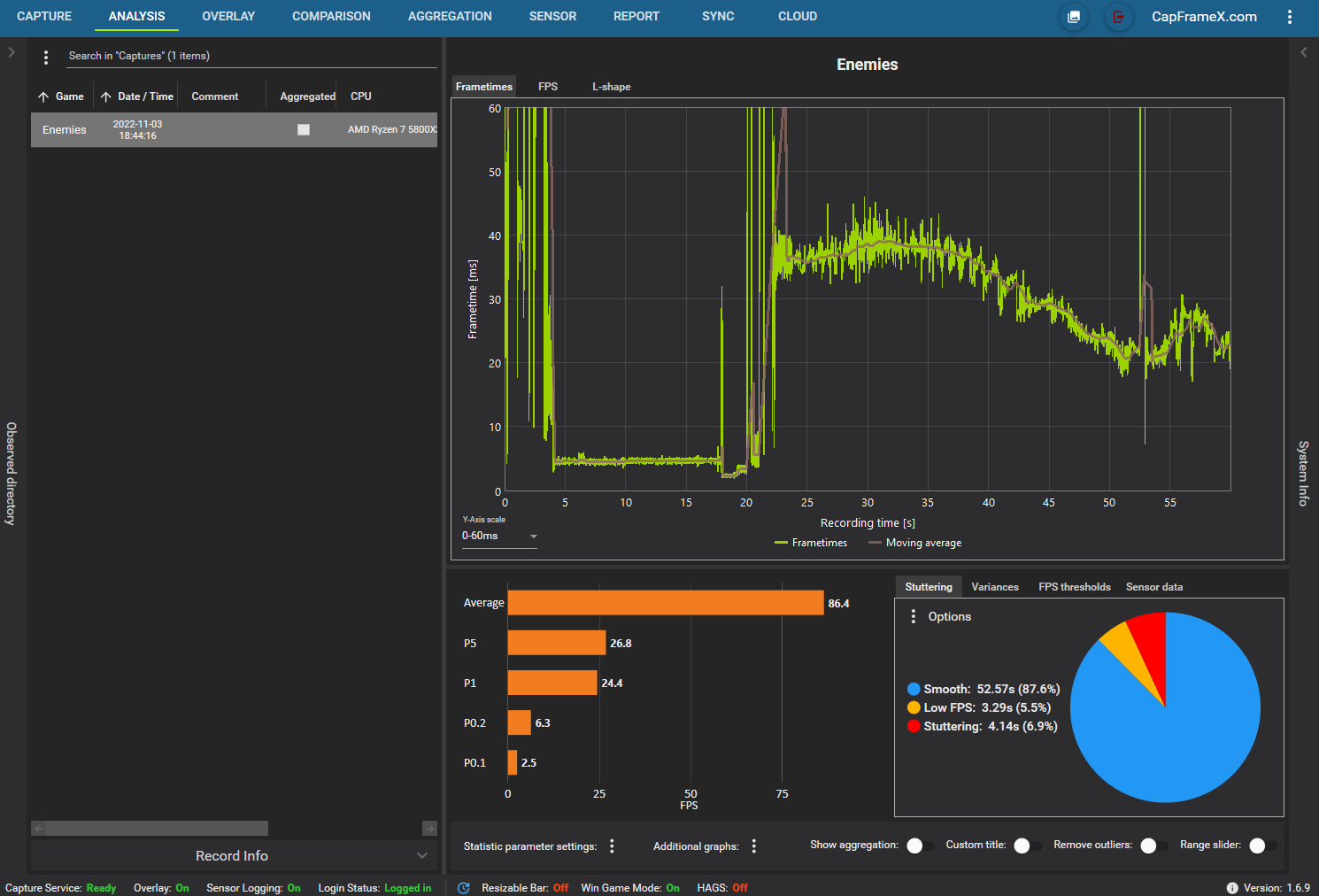Click the P5 FPS bar

coord(557,643)
